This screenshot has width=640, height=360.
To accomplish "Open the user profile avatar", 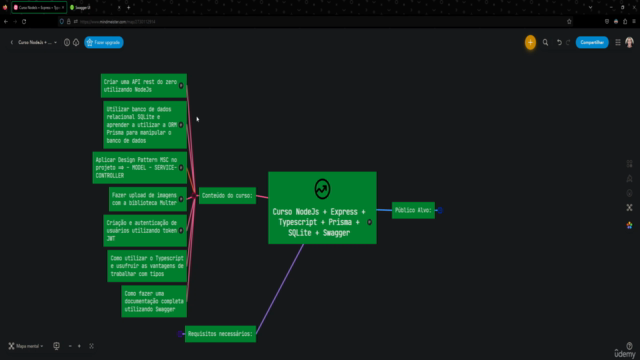I will 629,42.
